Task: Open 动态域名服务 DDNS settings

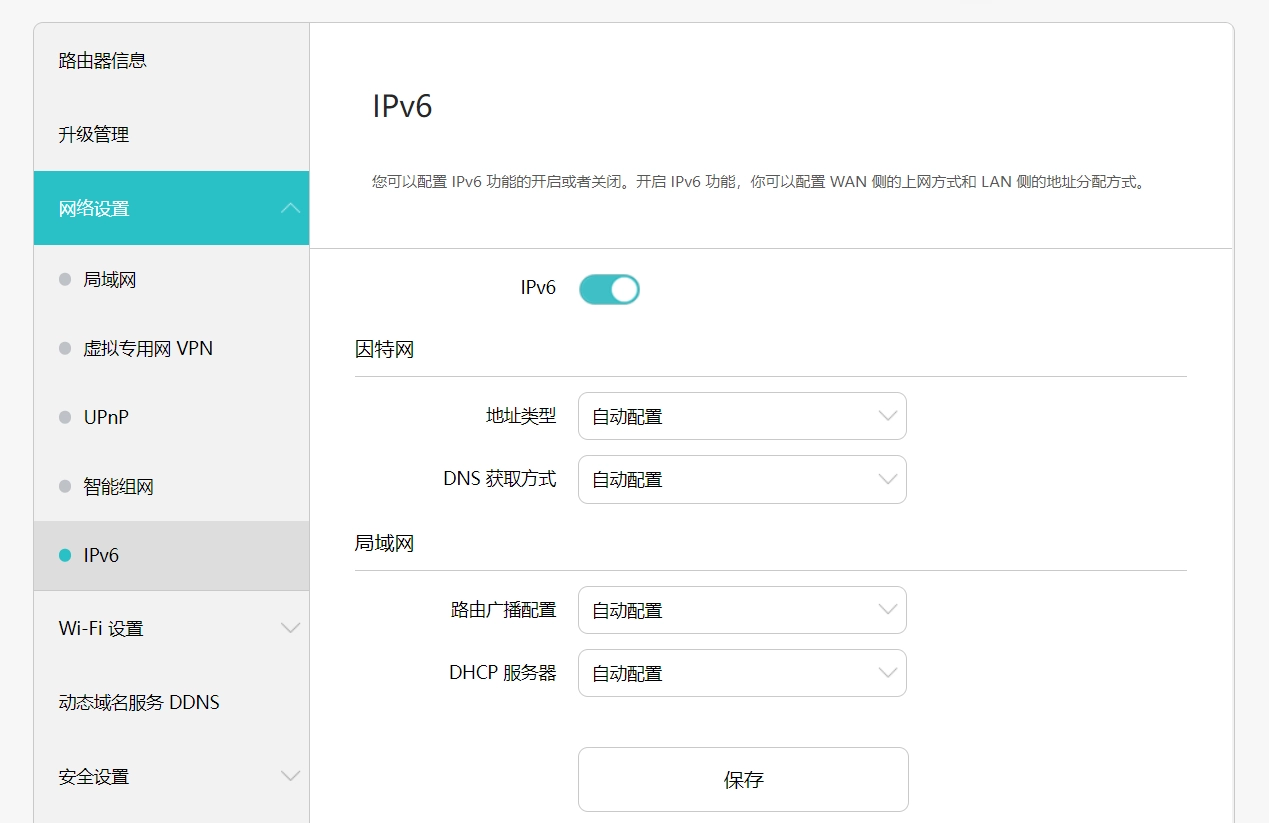Action: click(x=137, y=702)
